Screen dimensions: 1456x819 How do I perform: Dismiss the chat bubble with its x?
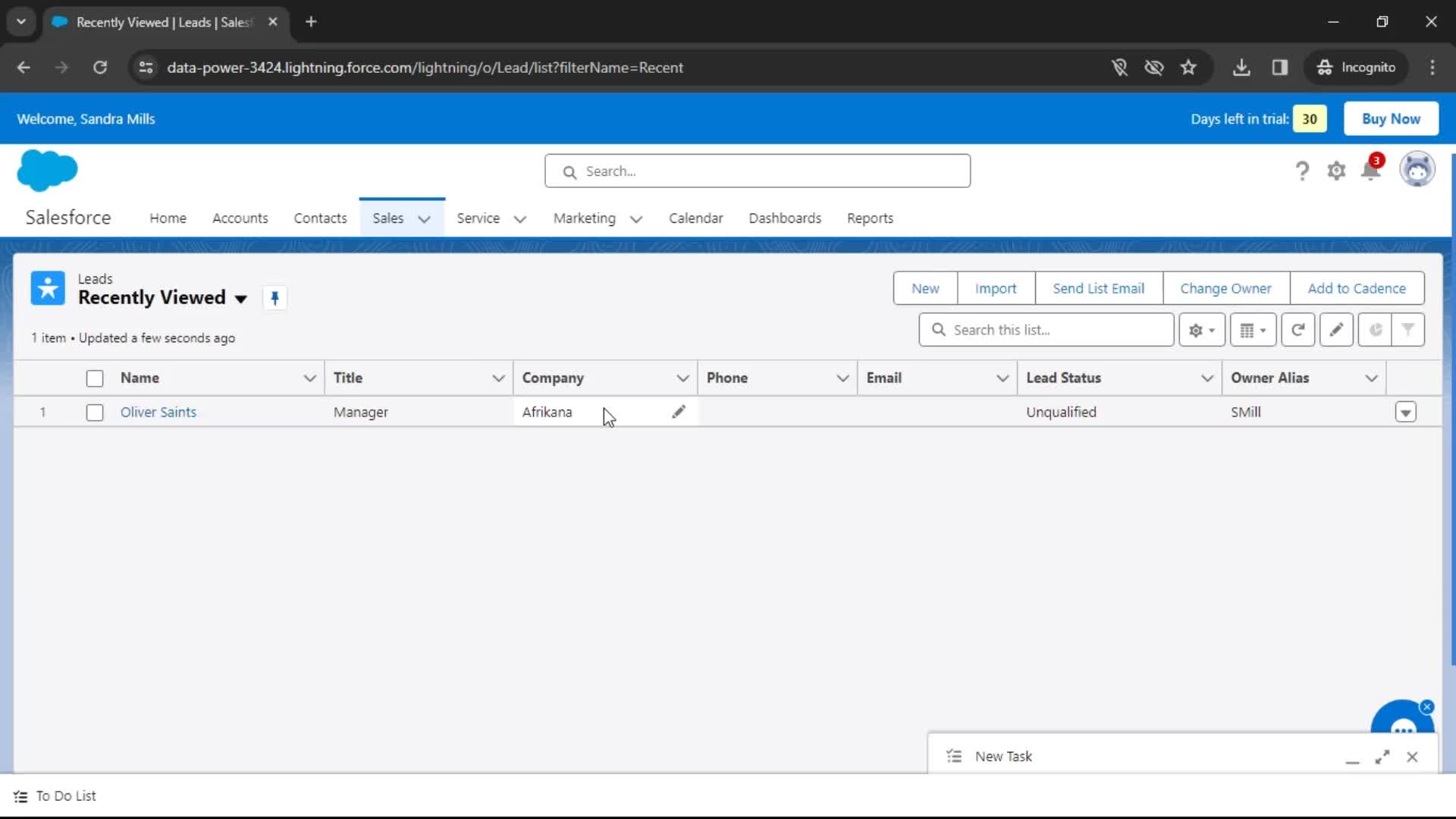(1426, 707)
